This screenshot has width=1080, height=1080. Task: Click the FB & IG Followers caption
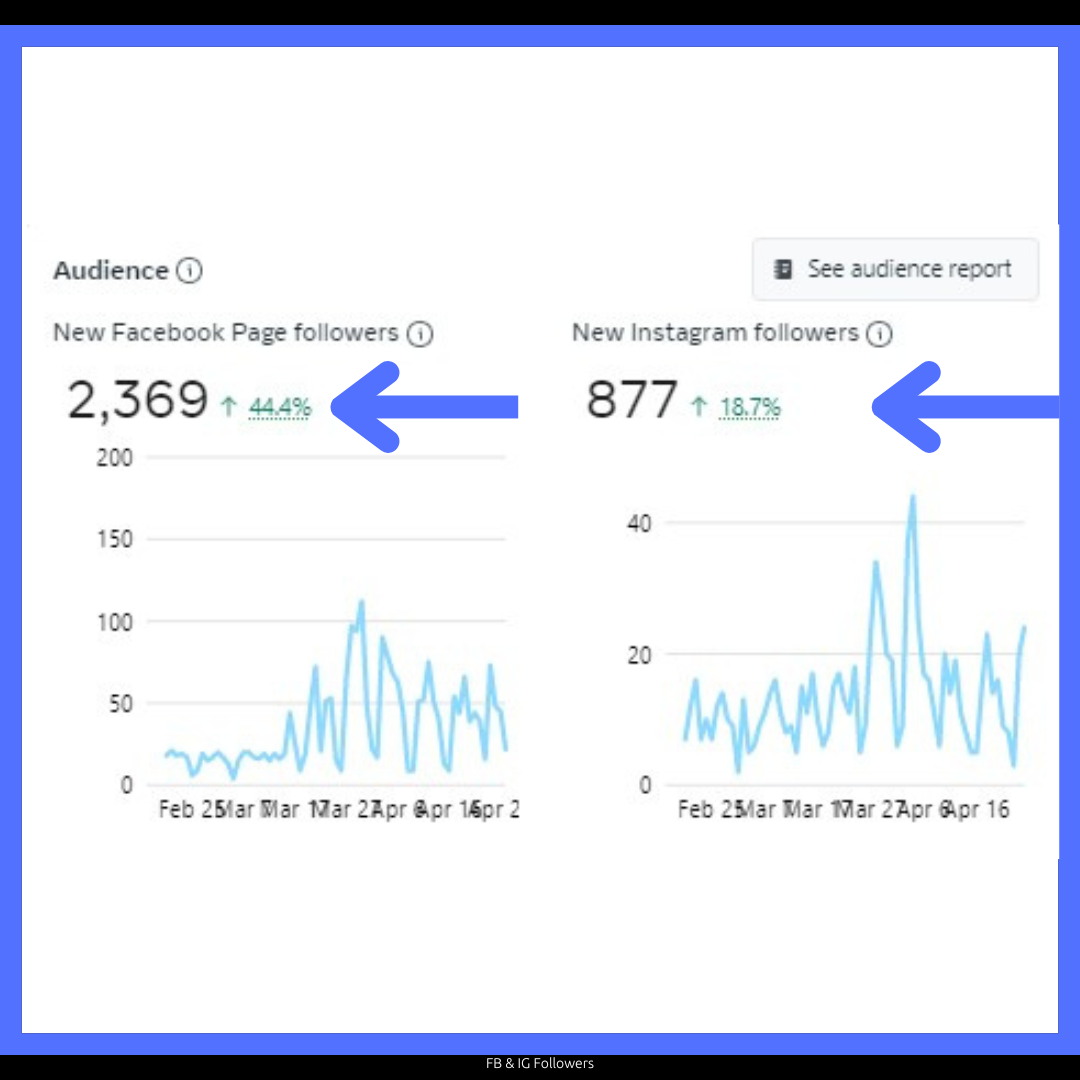click(x=540, y=1063)
